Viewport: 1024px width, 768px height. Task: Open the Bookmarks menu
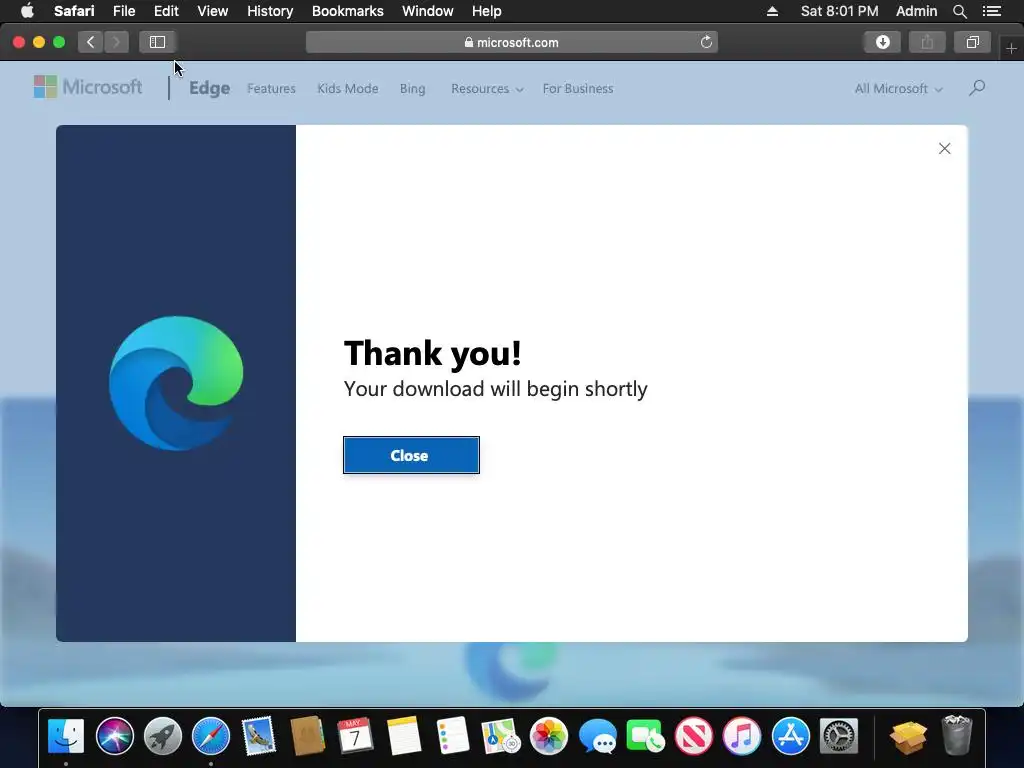pyautogui.click(x=347, y=11)
